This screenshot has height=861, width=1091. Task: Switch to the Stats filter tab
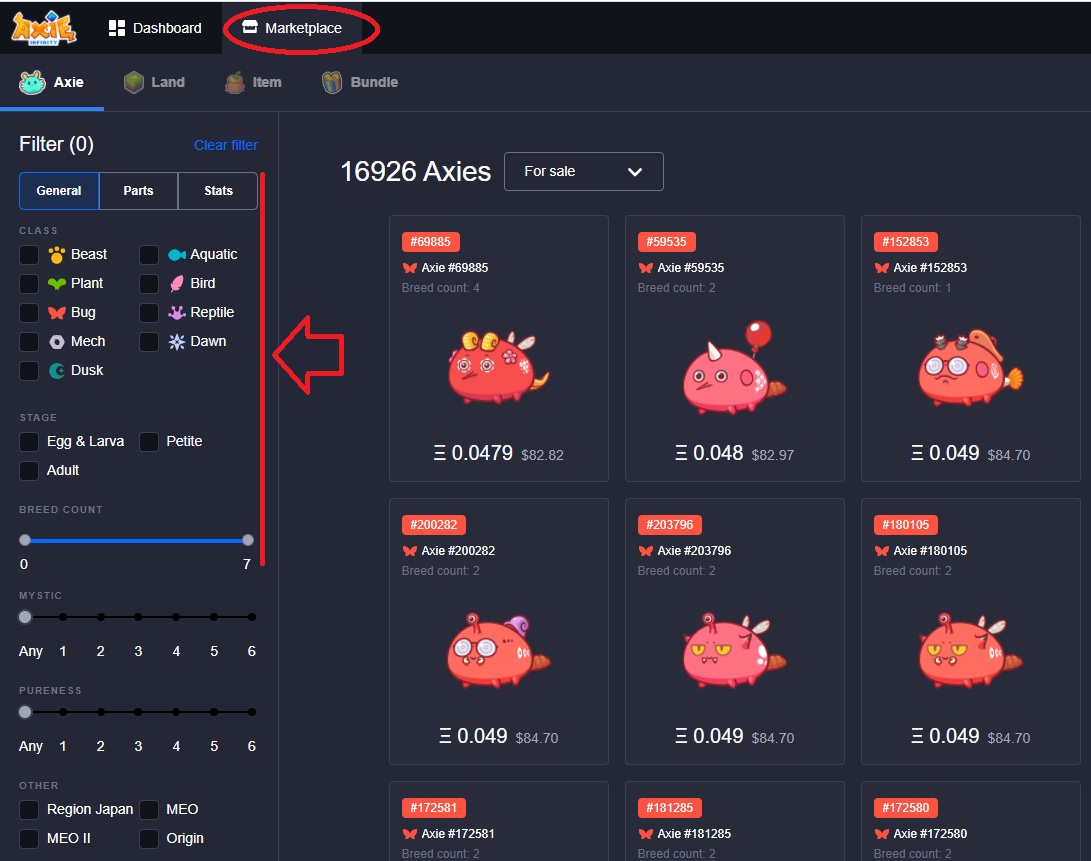218,191
